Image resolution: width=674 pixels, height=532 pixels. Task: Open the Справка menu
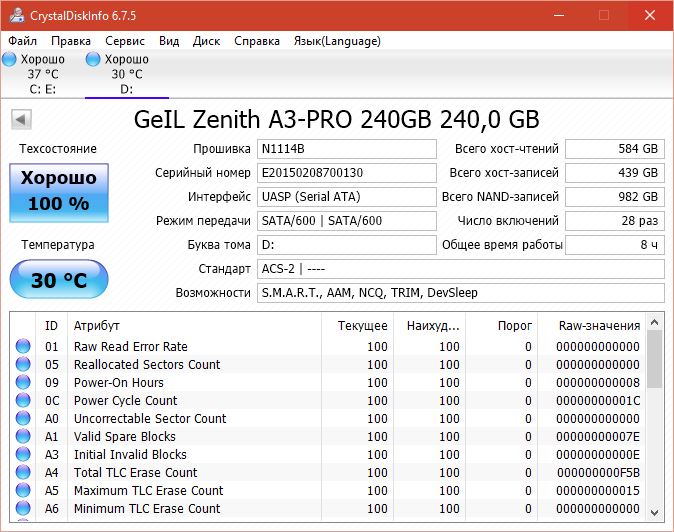coord(257,41)
